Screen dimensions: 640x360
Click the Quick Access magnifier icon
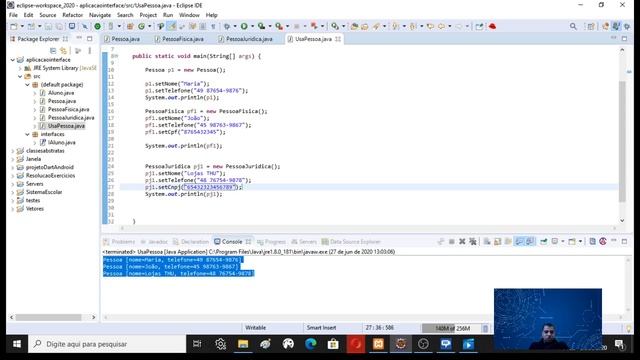(573, 27)
